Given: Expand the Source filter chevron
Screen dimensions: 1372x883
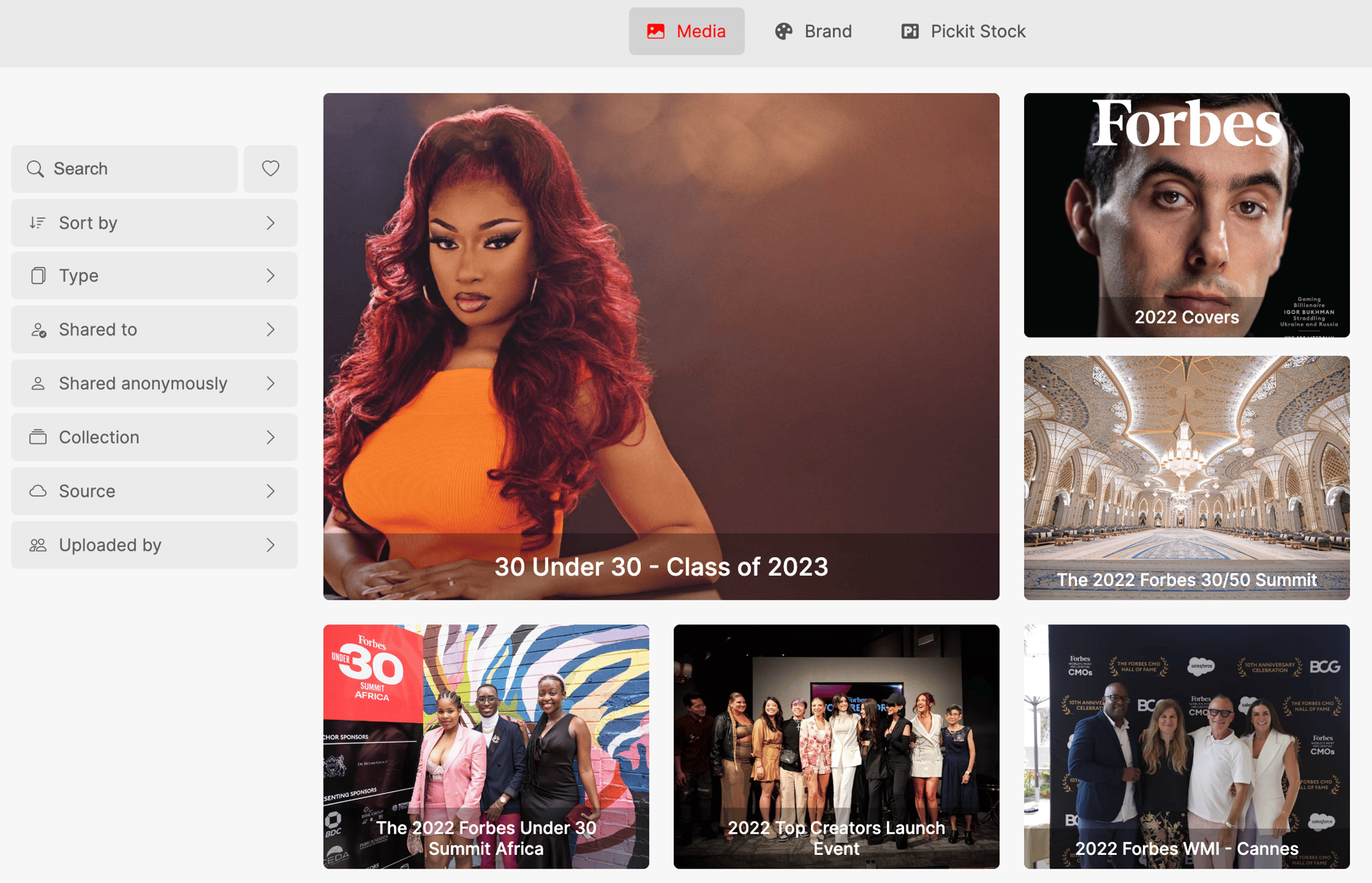Looking at the screenshot, I should pos(270,491).
